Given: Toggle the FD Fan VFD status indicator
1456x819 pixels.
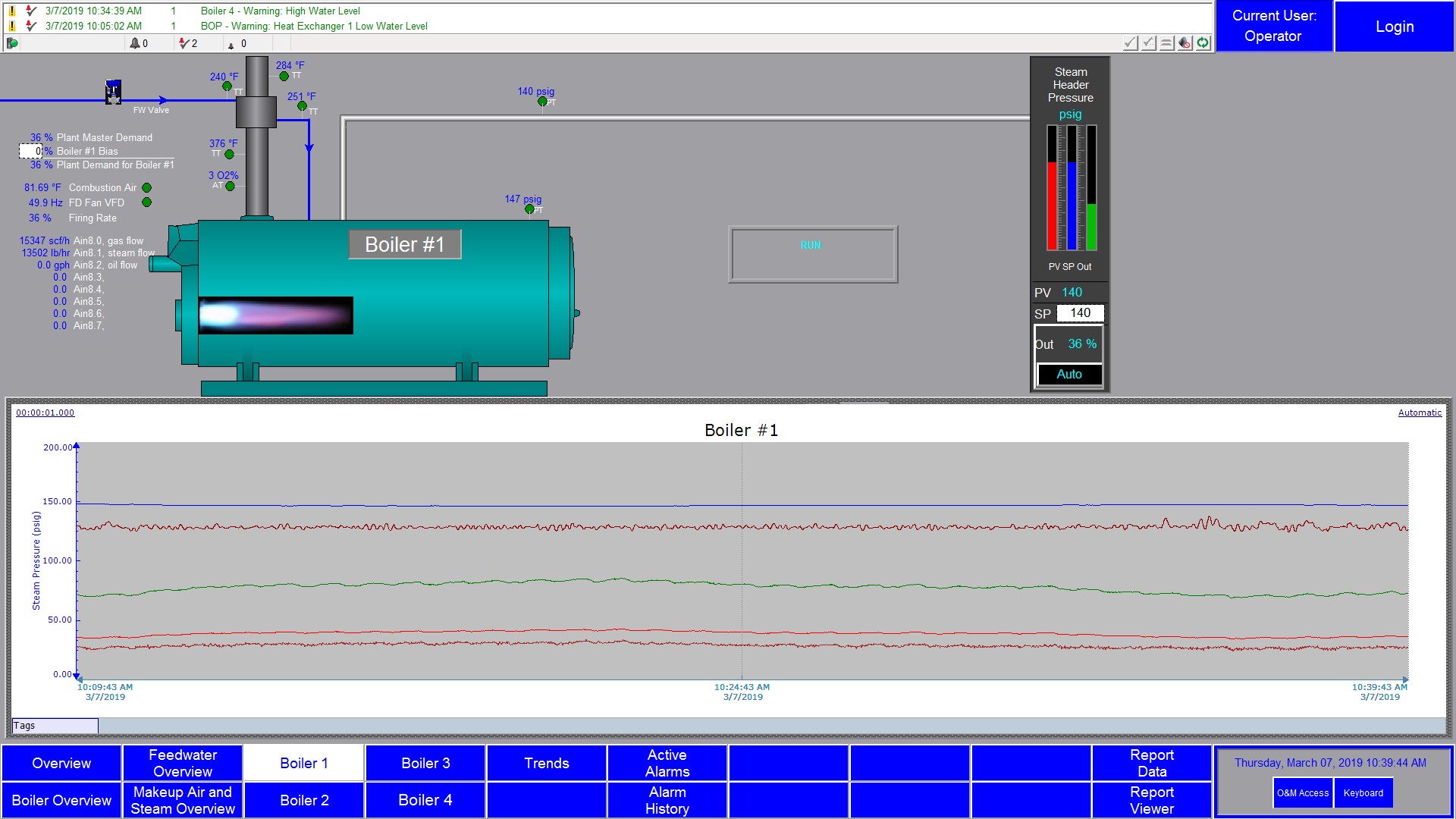Looking at the screenshot, I should (x=147, y=202).
